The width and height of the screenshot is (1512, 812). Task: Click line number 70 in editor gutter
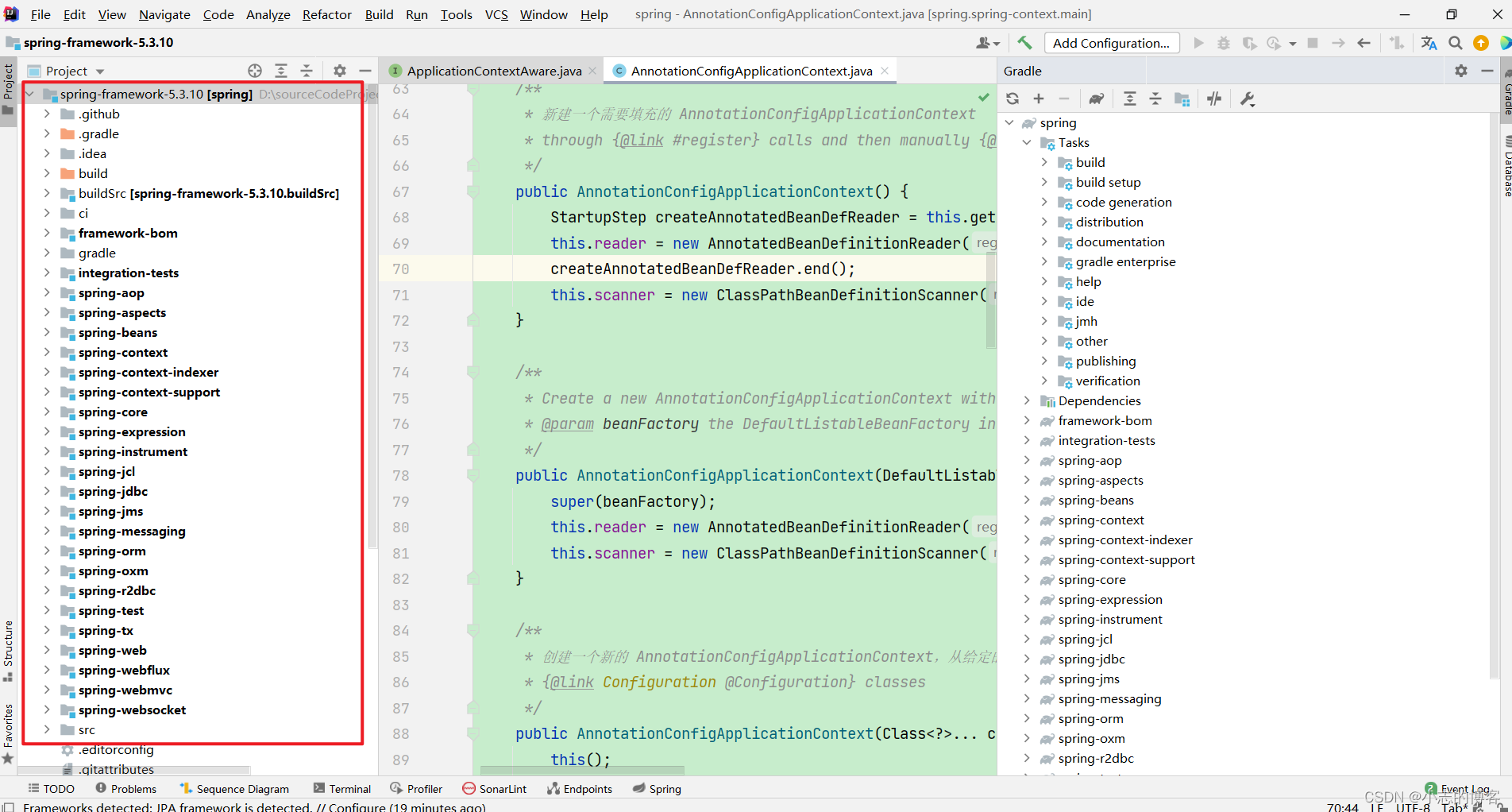(401, 269)
